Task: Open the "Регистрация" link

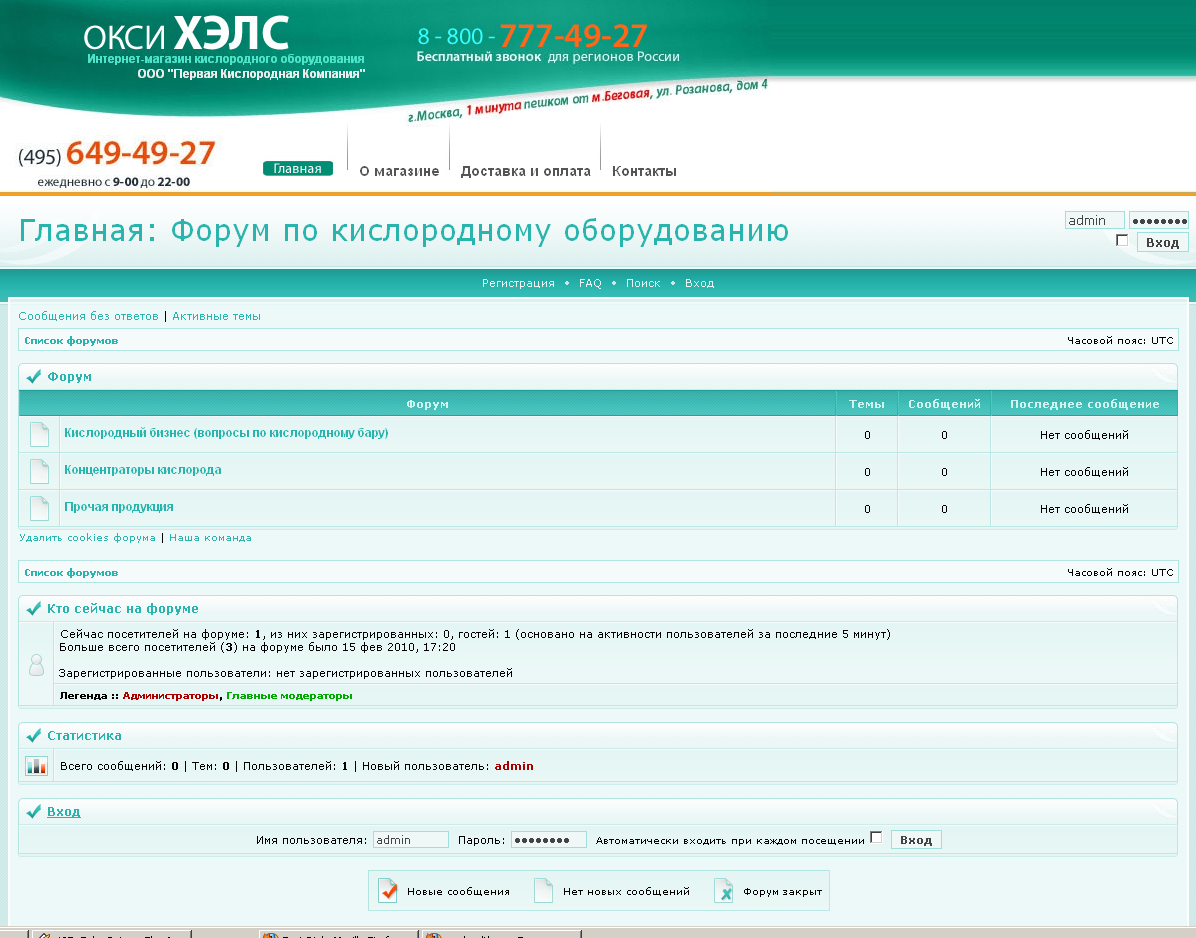Action: tap(518, 283)
